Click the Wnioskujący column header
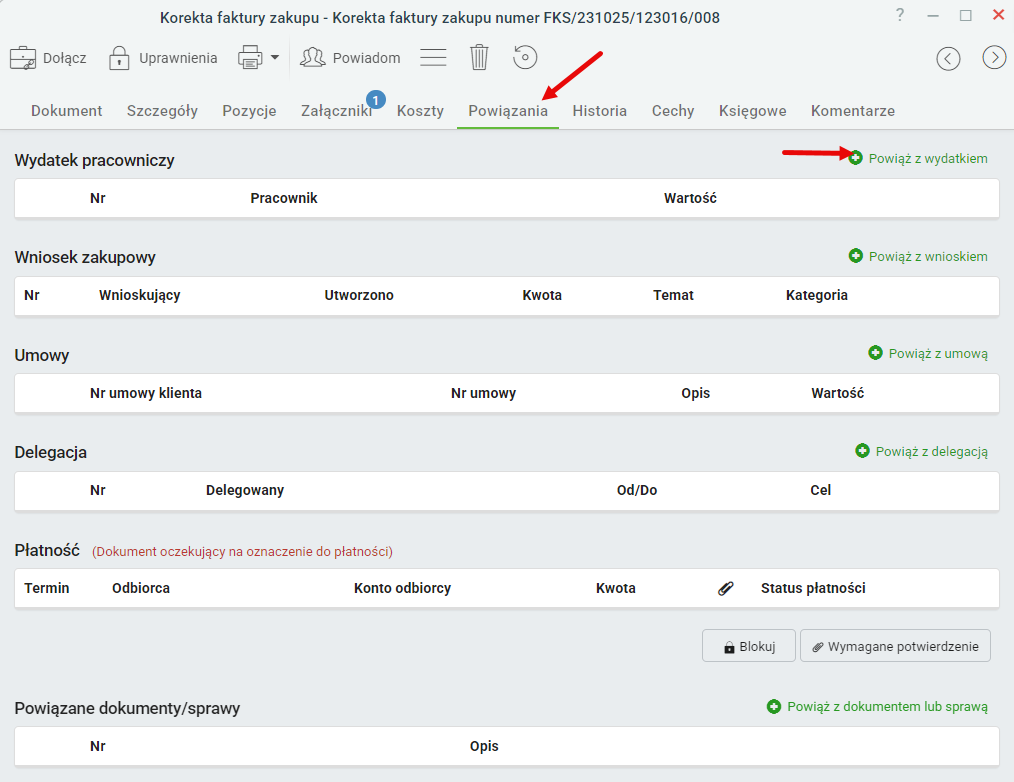The image size is (1014, 782). [x=140, y=295]
